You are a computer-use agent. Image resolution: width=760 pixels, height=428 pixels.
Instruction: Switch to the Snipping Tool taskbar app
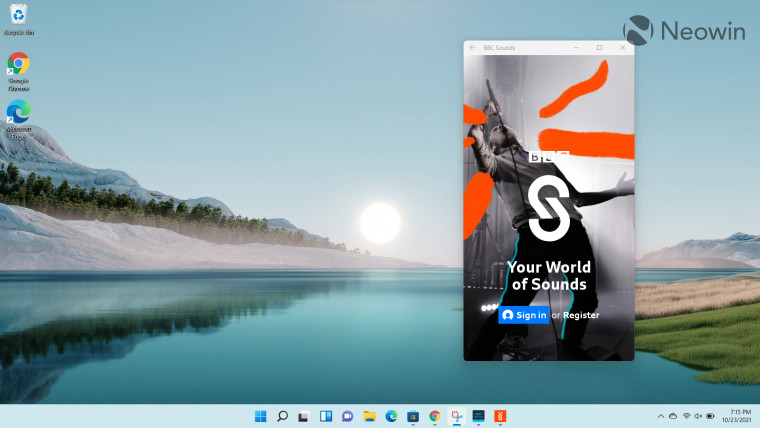pyautogui.click(x=457, y=416)
